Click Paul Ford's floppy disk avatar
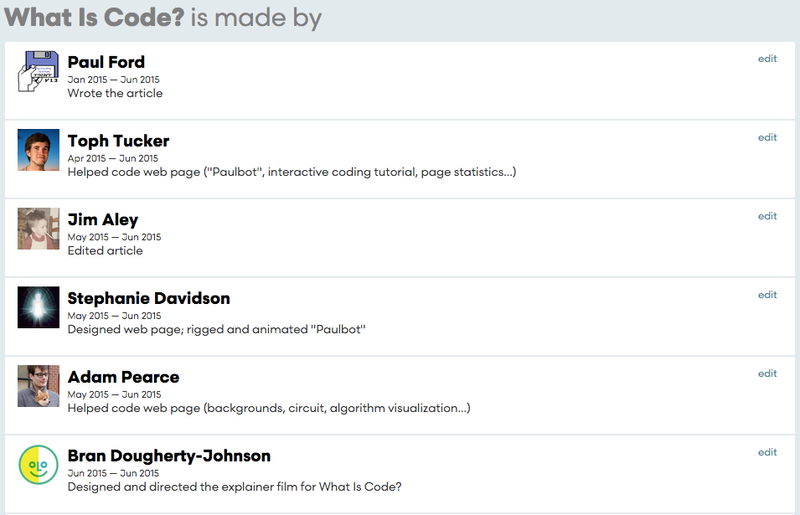The height and width of the screenshot is (515, 800). pos(38,71)
